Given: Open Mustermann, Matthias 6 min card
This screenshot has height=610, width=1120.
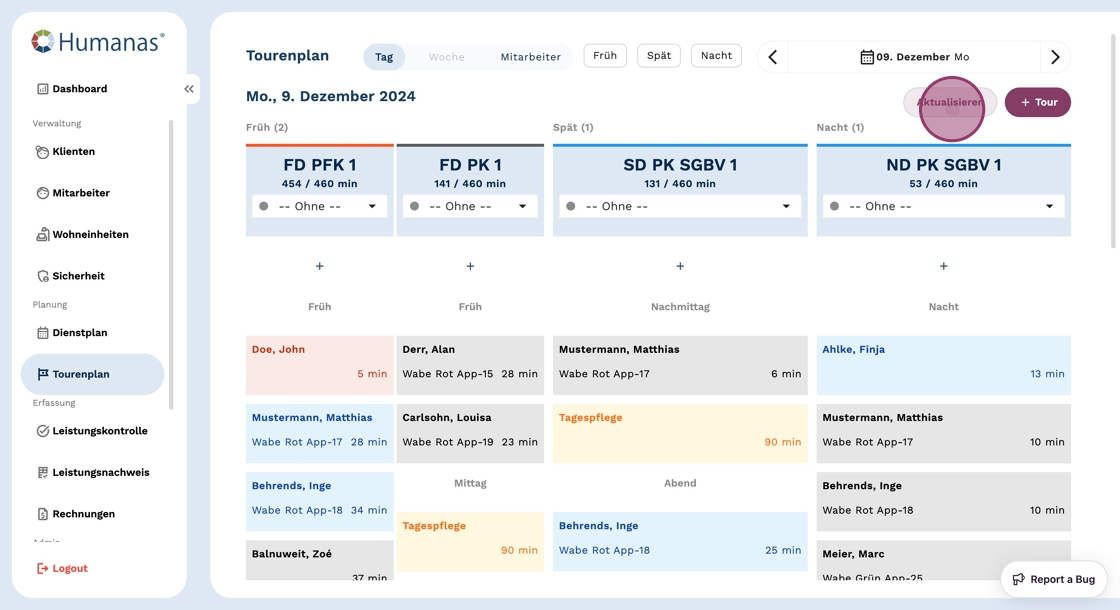Looking at the screenshot, I should (x=680, y=365).
